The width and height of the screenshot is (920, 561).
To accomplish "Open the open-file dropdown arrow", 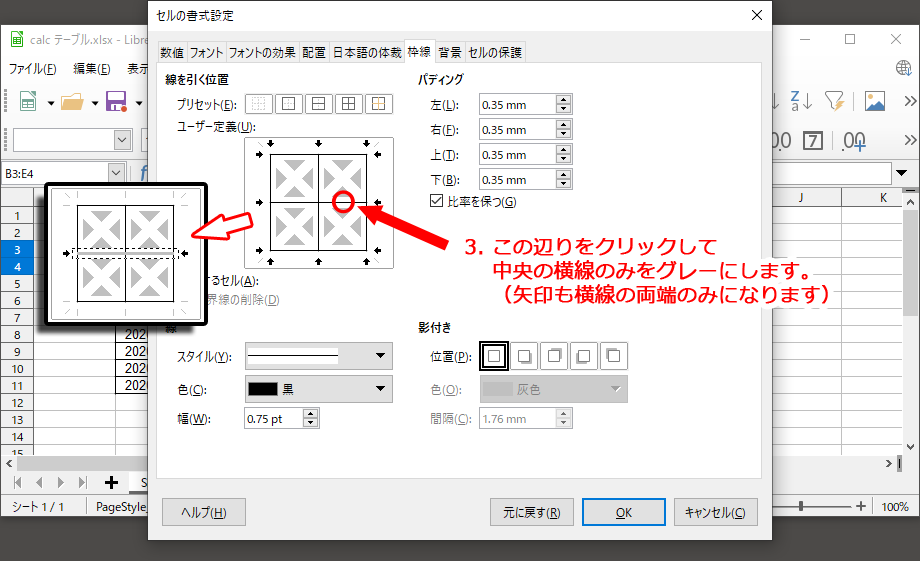I will 95,103.
